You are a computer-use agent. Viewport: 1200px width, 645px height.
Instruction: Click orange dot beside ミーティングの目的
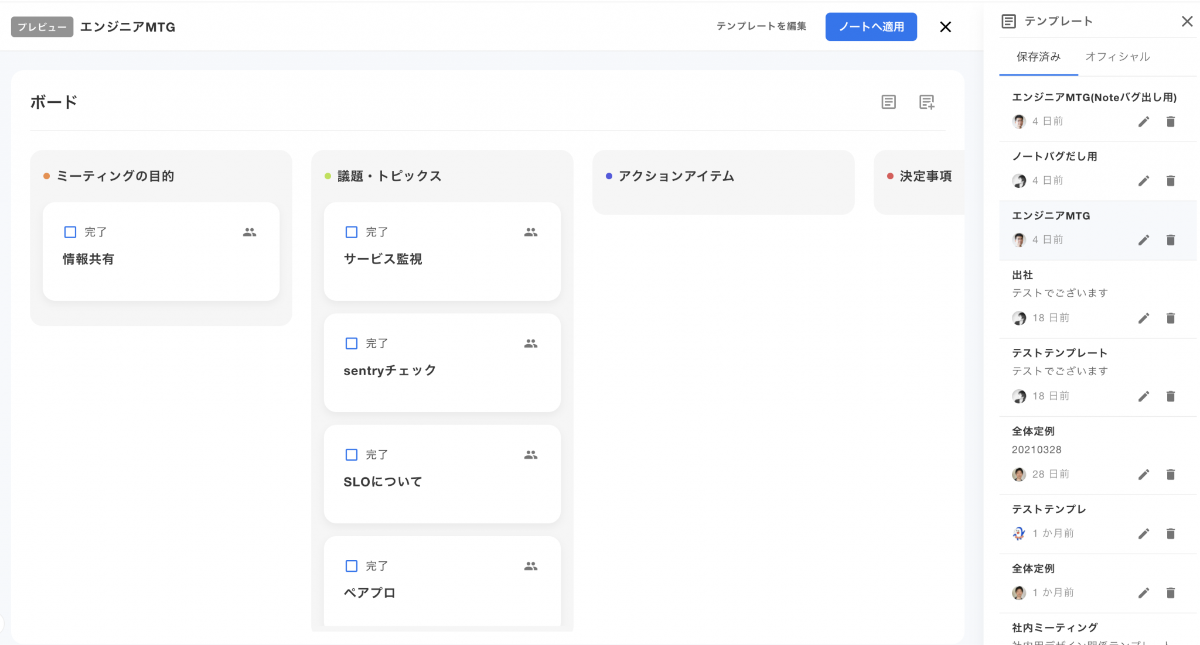click(x=47, y=177)
